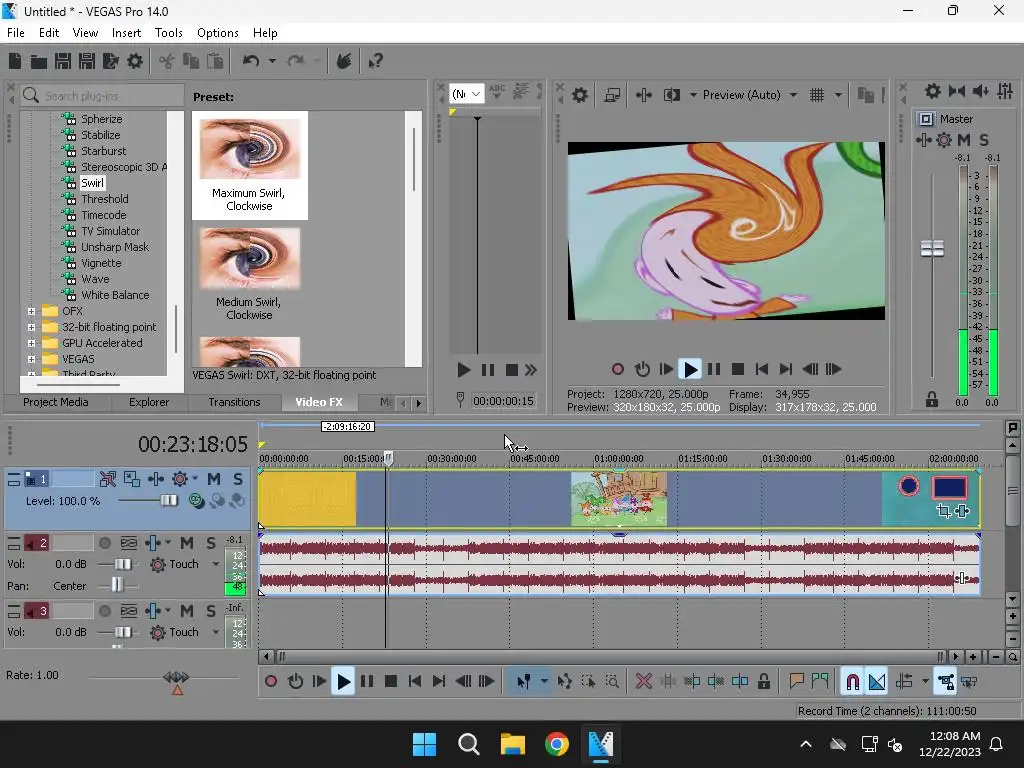This screenshot has width=1024, height=768.
Task: Switch to the Explorer tab
Action: [x=148, y=402]
